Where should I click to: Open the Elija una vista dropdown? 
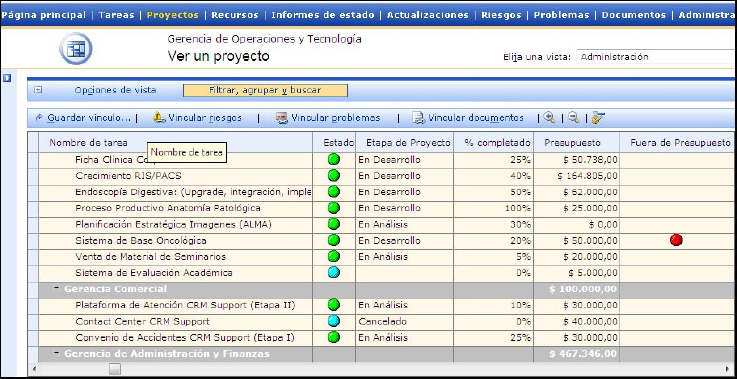click(656, 57)
